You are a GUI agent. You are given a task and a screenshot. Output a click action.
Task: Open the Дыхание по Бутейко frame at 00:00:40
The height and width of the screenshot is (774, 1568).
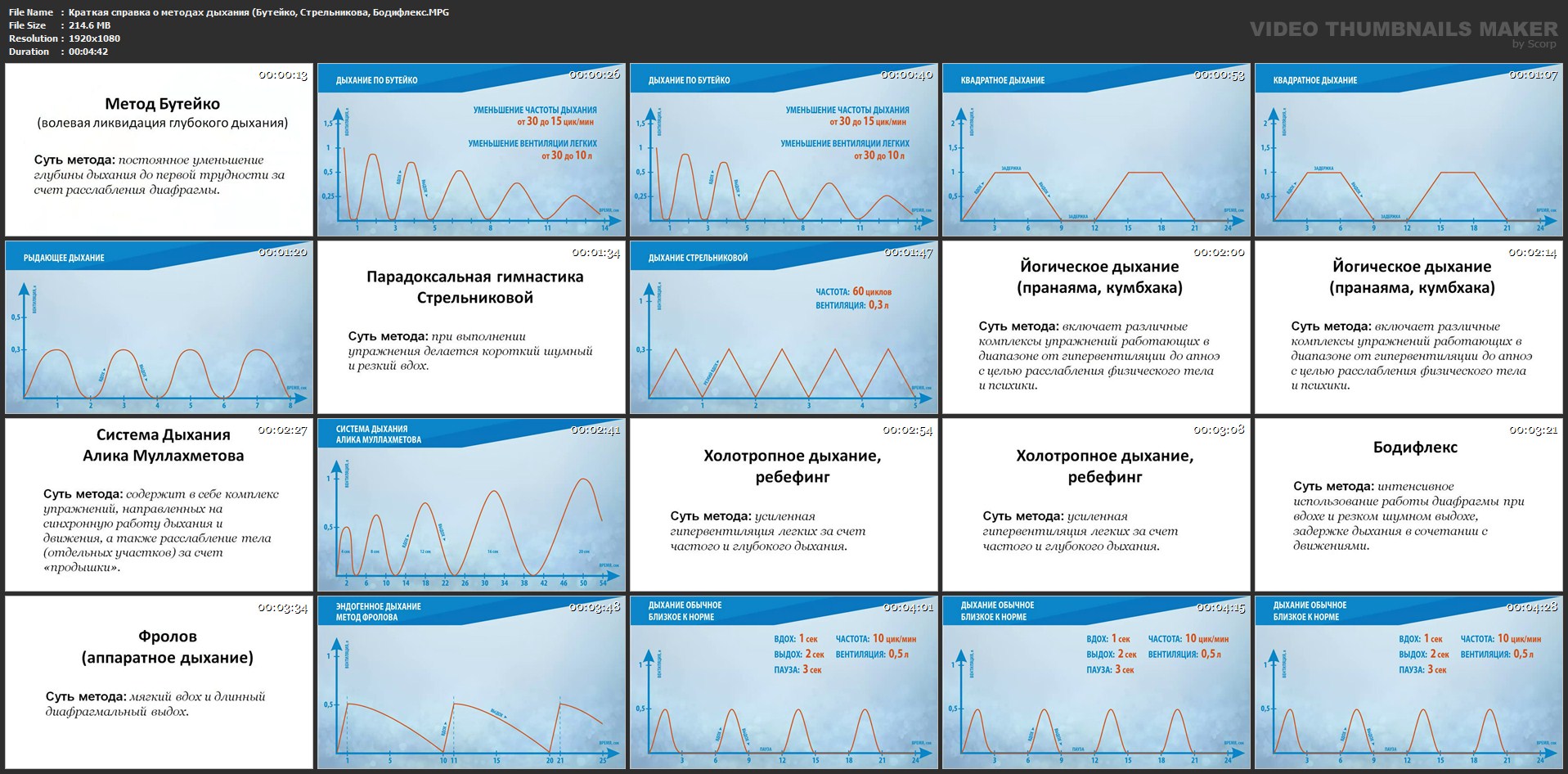(784, 150)
